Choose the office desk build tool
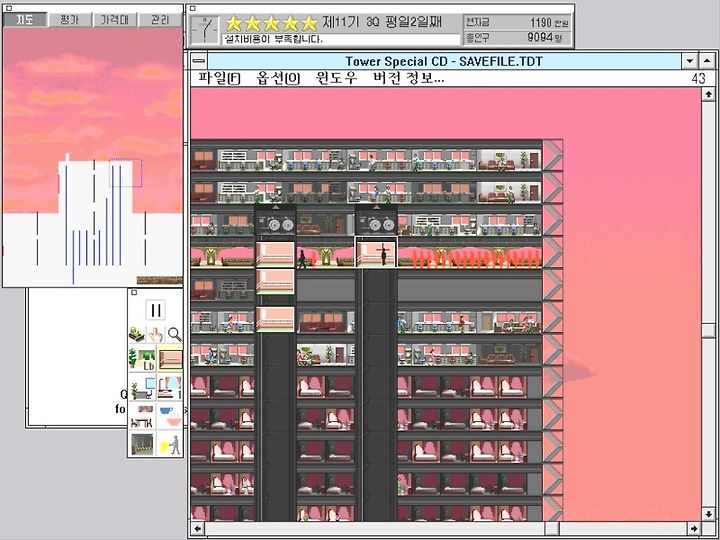 coord(142,387)
